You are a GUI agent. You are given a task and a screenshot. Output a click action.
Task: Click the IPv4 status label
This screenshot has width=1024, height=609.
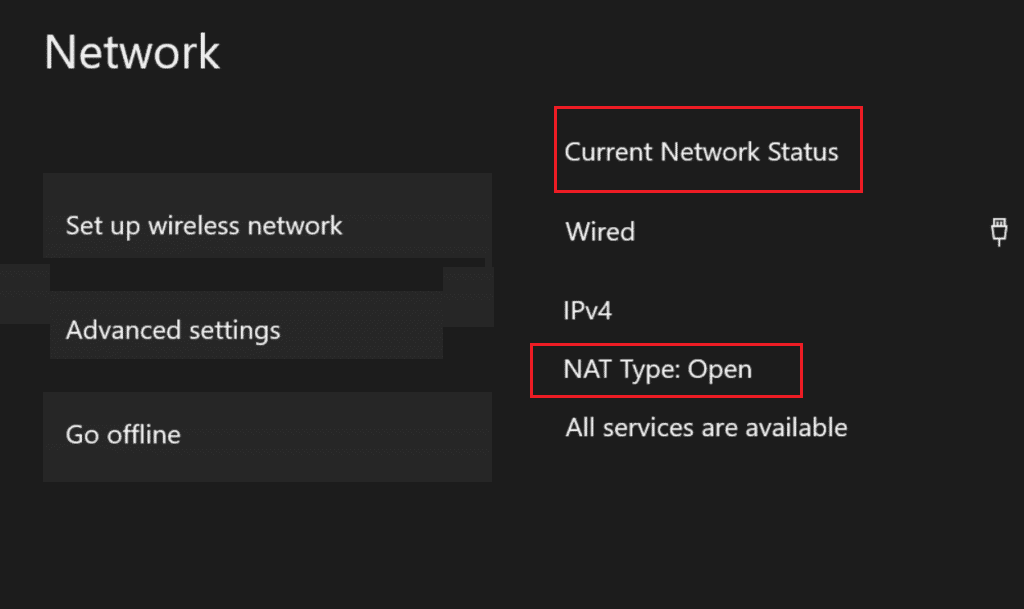click(588, 310)
